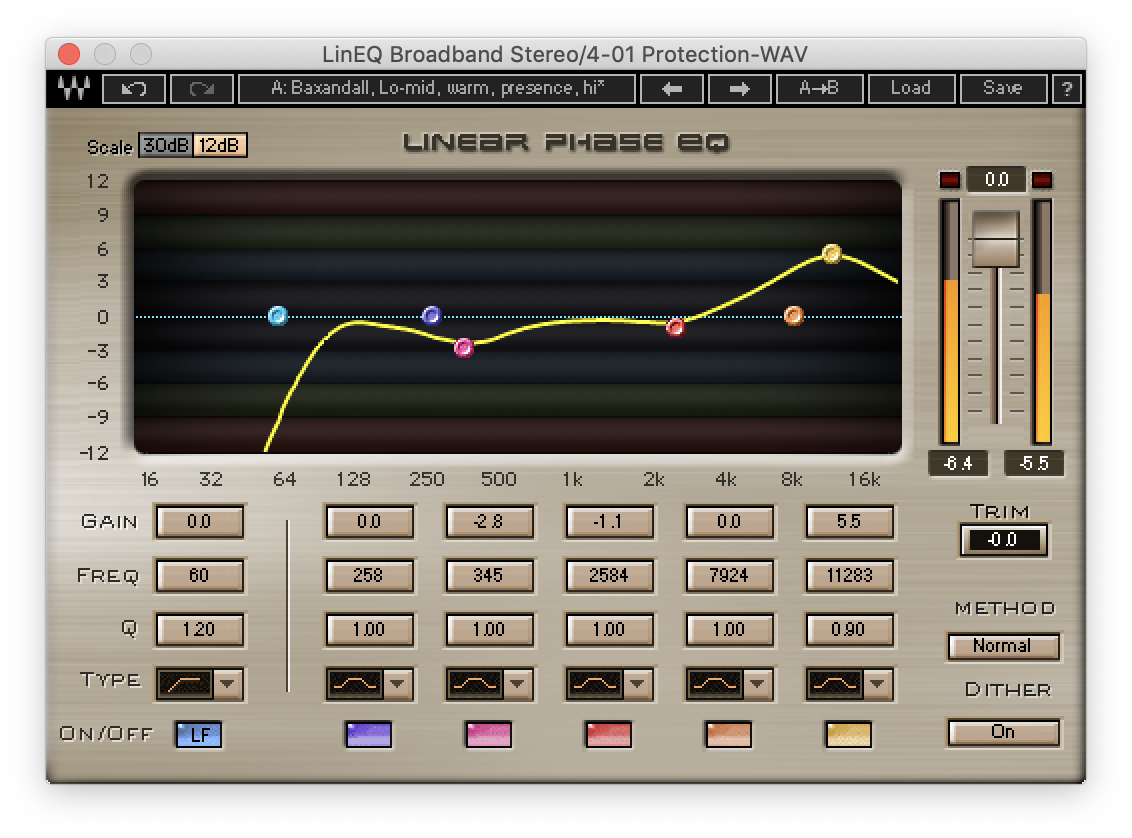Viewport: 1132px width, 838px height.
Task: Go to next preset with right arrow
Action: (x=740, y=89)
